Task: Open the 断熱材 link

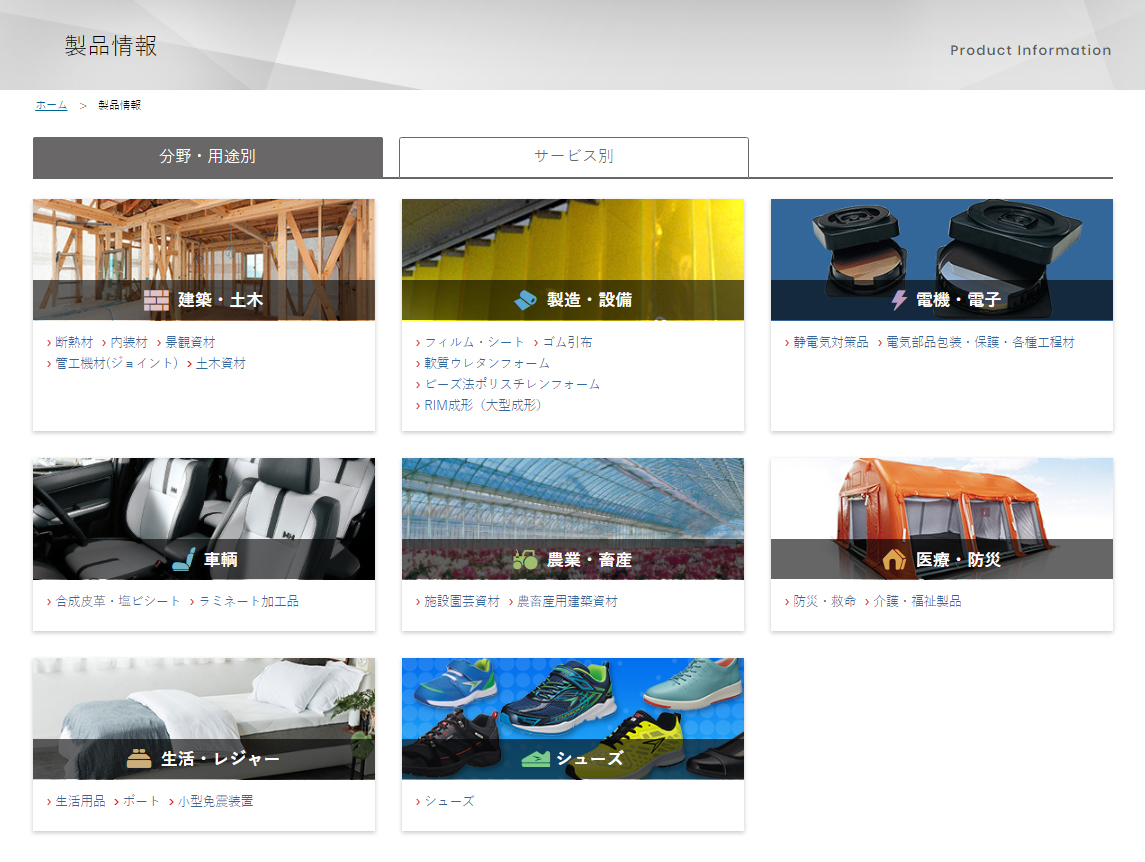Action: coord(74,342)
